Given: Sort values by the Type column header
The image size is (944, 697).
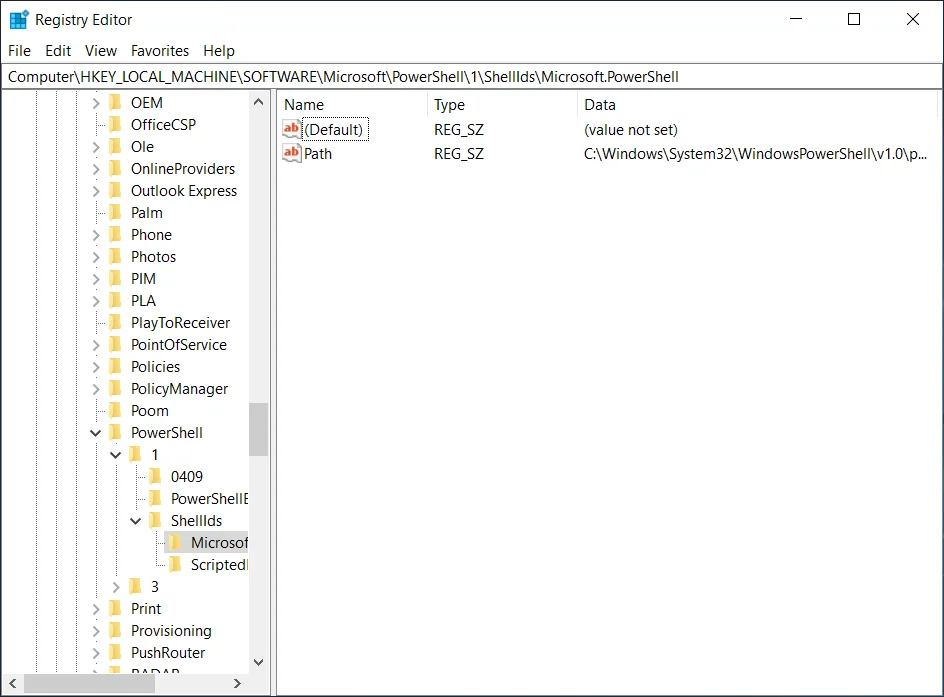Looking at the screenshot, I should (502, 105).
